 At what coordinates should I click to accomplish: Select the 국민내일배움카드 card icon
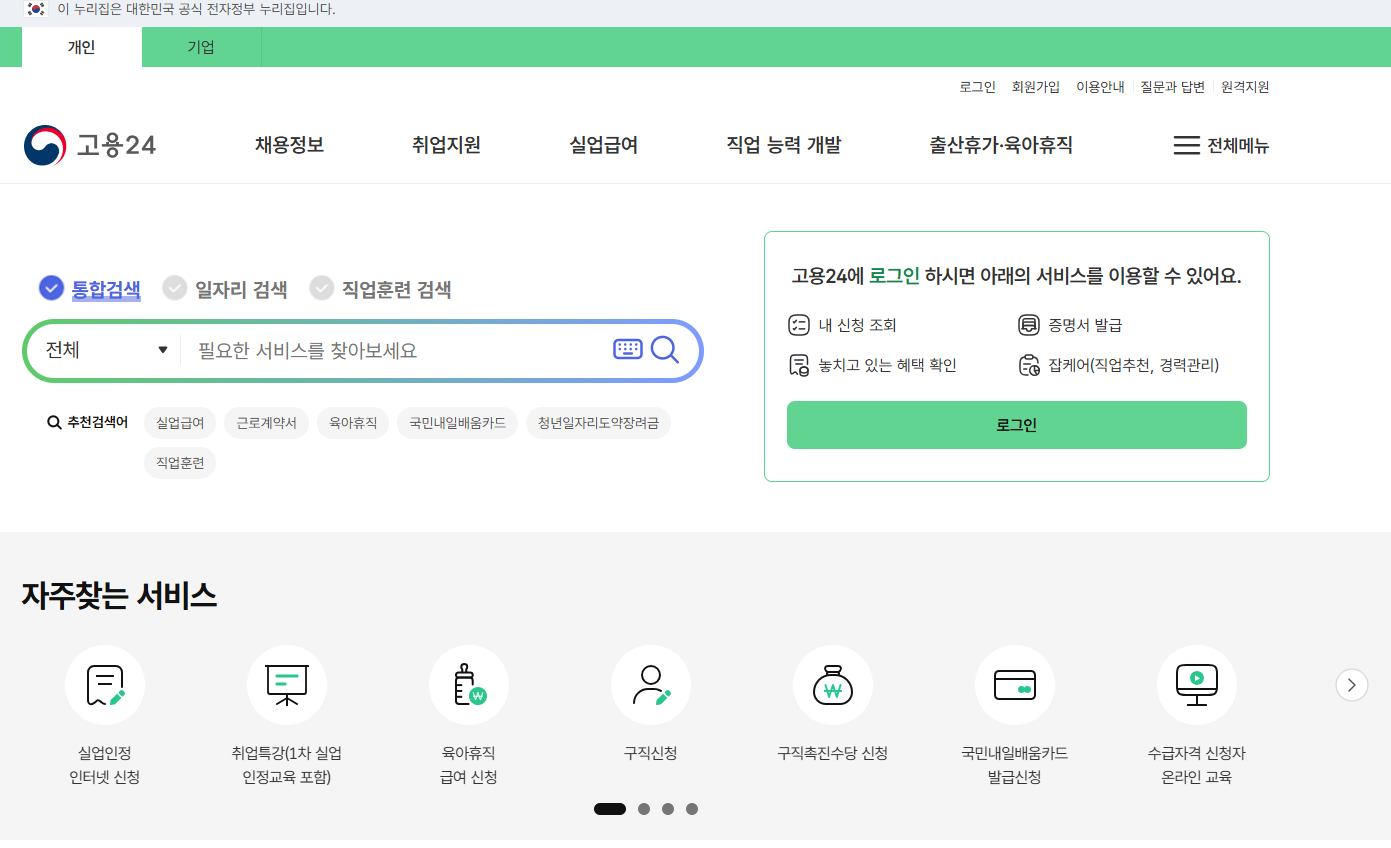coord(1015,685)
